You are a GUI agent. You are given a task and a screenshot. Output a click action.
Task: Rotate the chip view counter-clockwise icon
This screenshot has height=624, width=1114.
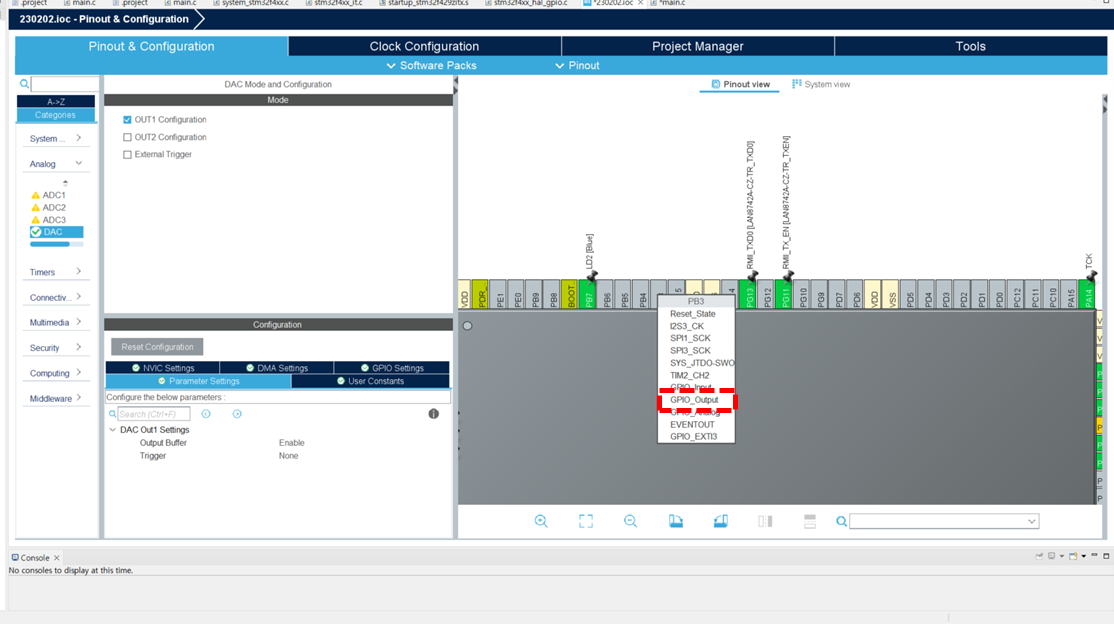[720, 521]
